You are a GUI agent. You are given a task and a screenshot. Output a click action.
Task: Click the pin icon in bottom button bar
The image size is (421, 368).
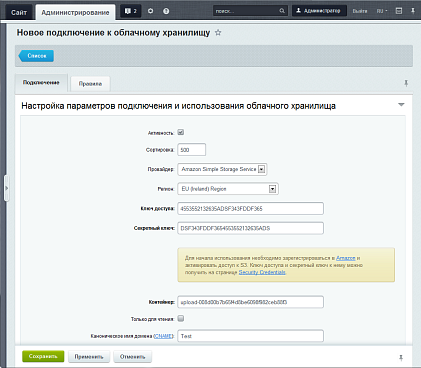[x=401, y=358]
